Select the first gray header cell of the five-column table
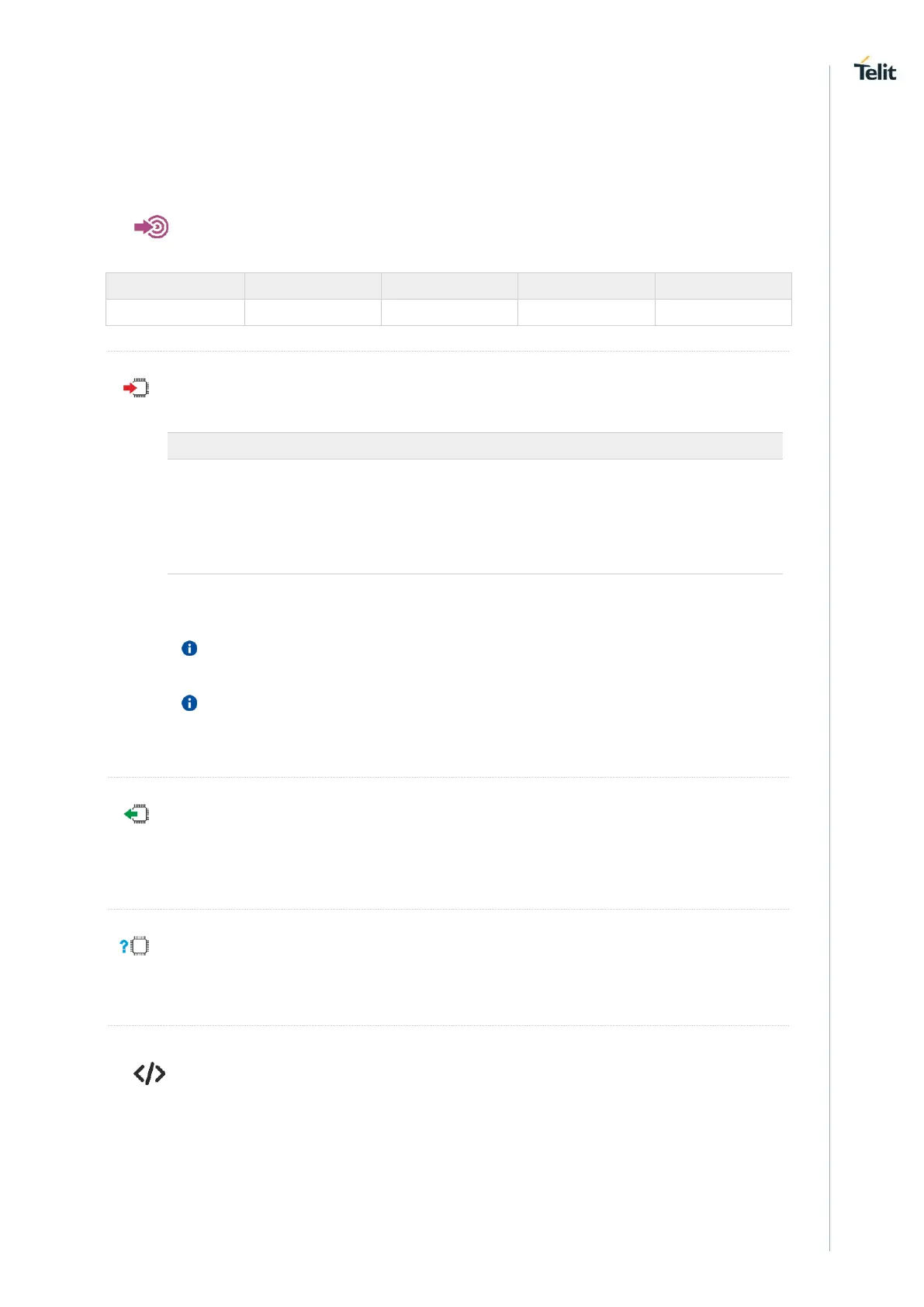 click(x=175, y=286)
